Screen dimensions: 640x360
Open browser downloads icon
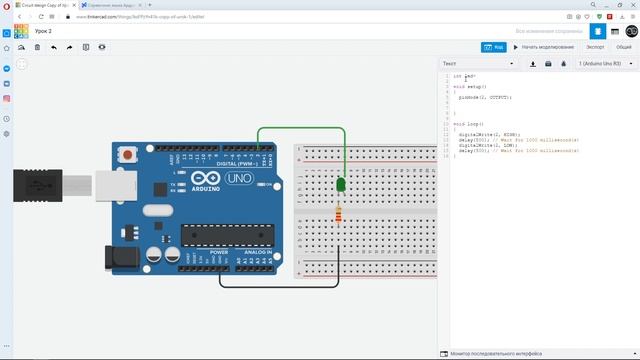622,17
